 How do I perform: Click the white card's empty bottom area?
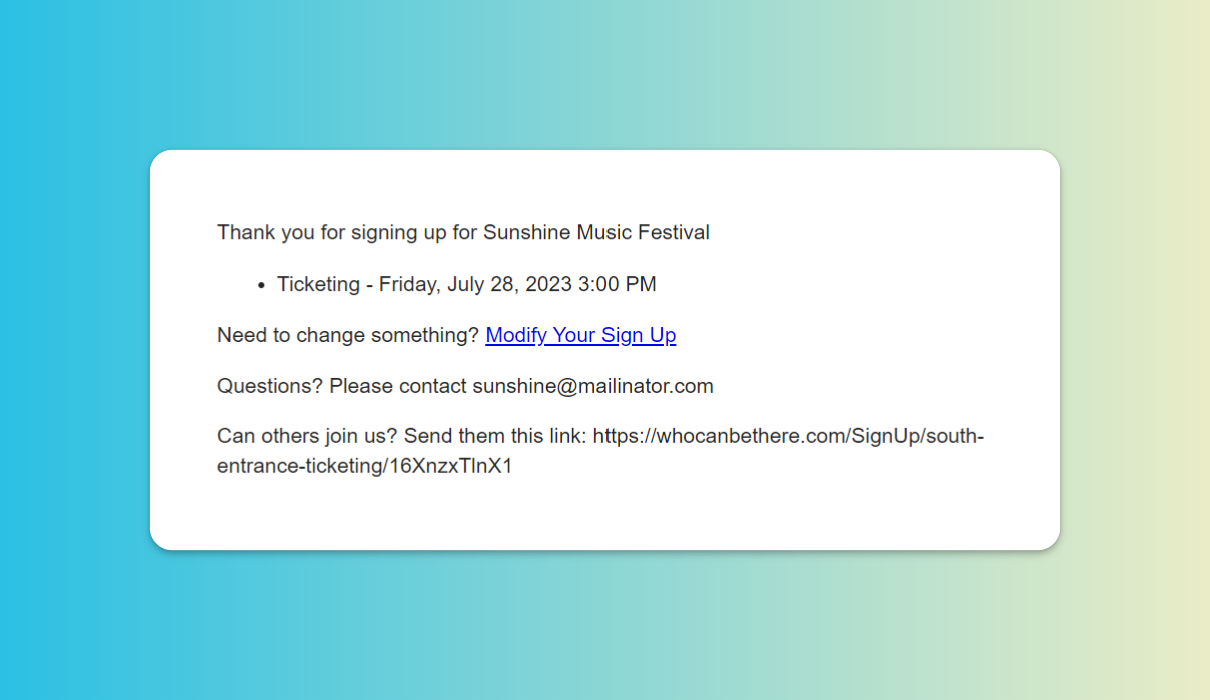click(x=605, y=515)
